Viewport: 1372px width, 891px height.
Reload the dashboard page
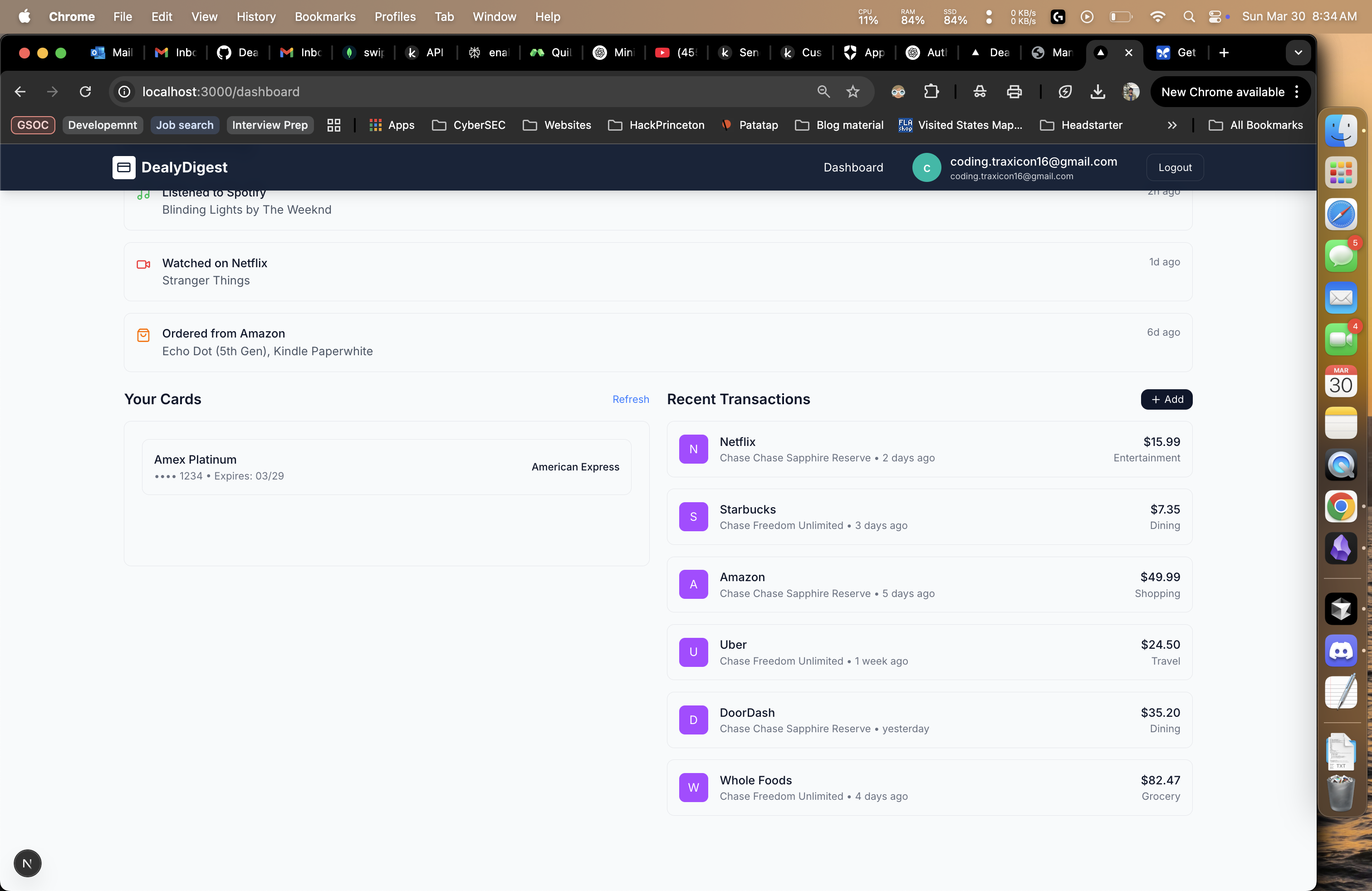pos(85,92)
